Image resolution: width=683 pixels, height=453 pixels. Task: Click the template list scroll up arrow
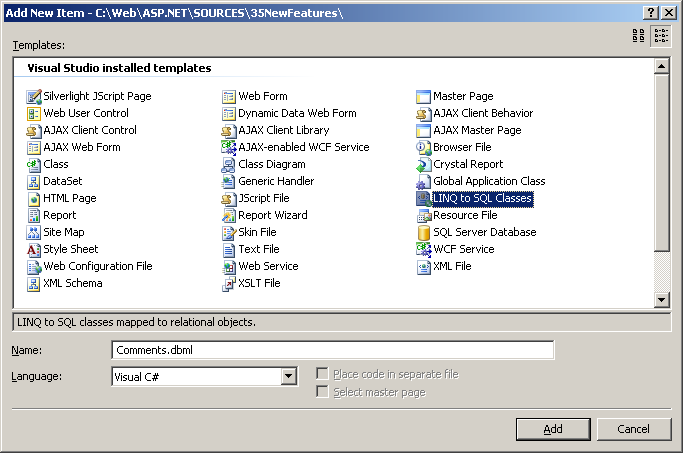pyautogui.click(x=661, y=67)
